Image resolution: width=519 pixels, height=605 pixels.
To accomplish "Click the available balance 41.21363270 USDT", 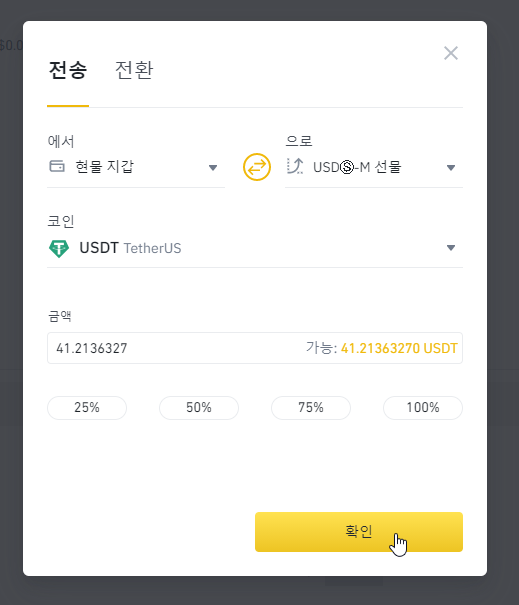I will click(x=399, y=348).
